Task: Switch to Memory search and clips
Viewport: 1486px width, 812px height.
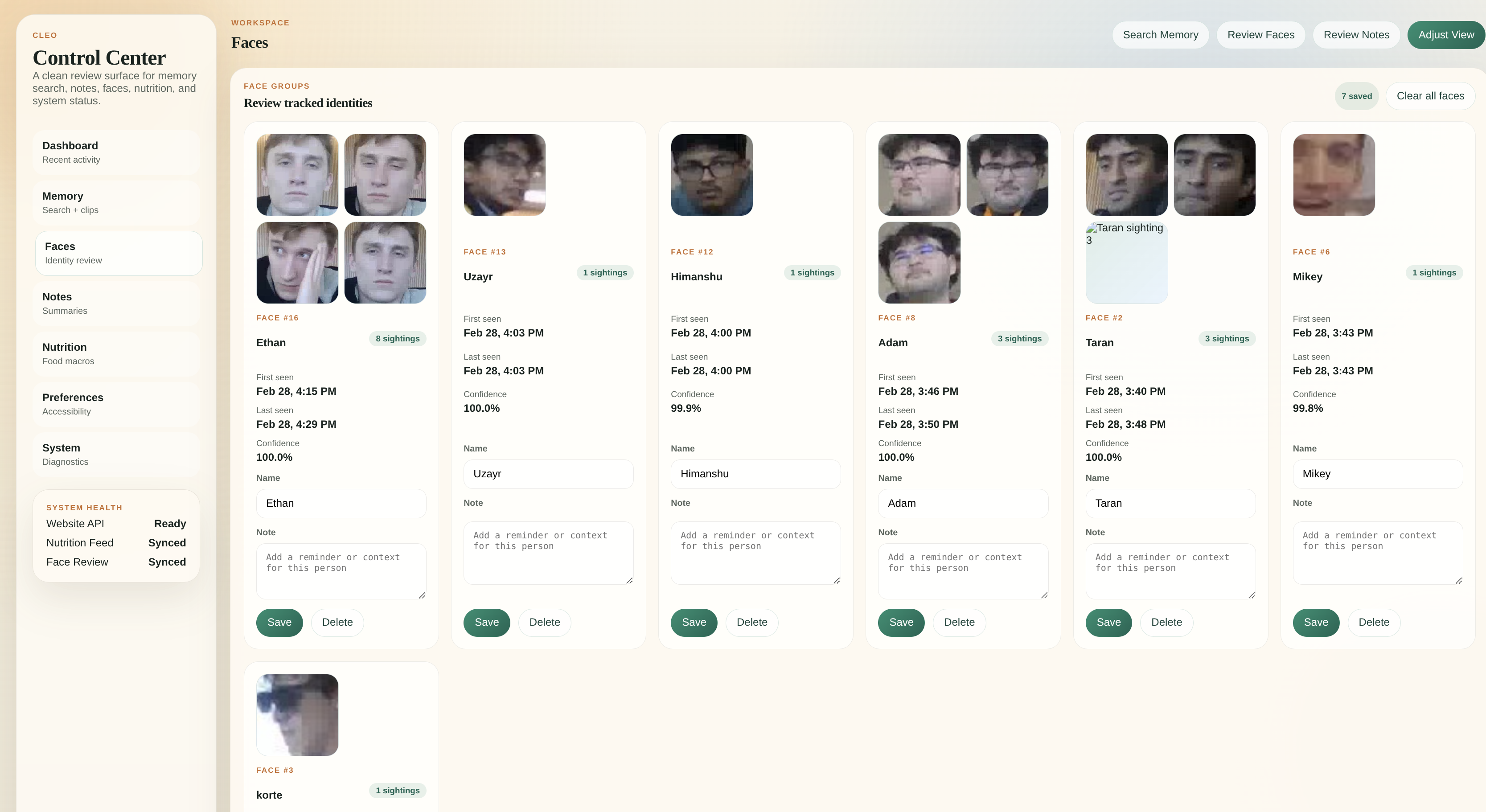Action: coord(117,202)
